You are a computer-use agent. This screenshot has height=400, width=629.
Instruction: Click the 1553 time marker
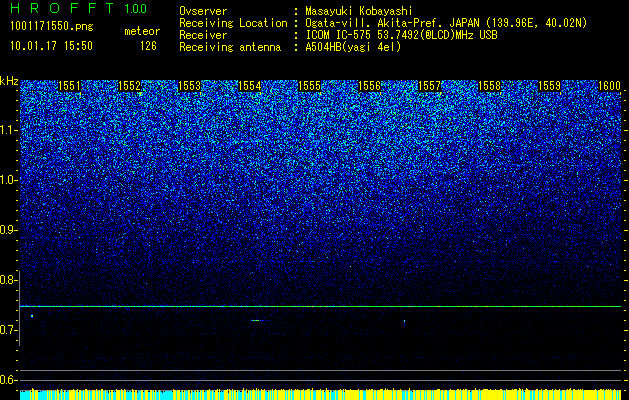point(189,86)
